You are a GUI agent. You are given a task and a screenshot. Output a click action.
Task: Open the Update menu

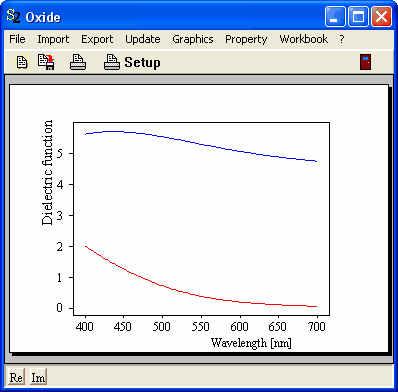143,39
